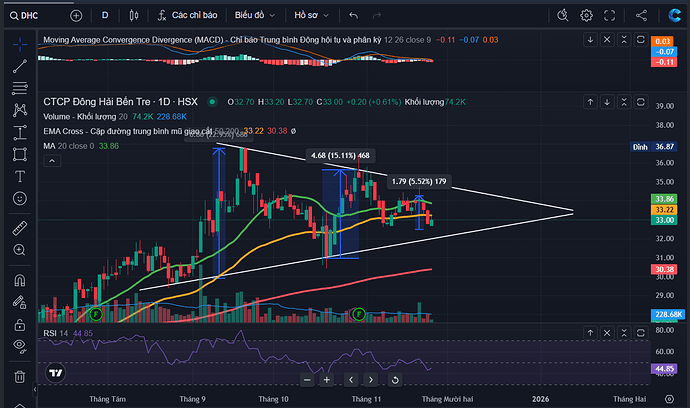
Task: Enter fullscreen chart mode
Action: [x=609, y=15]
